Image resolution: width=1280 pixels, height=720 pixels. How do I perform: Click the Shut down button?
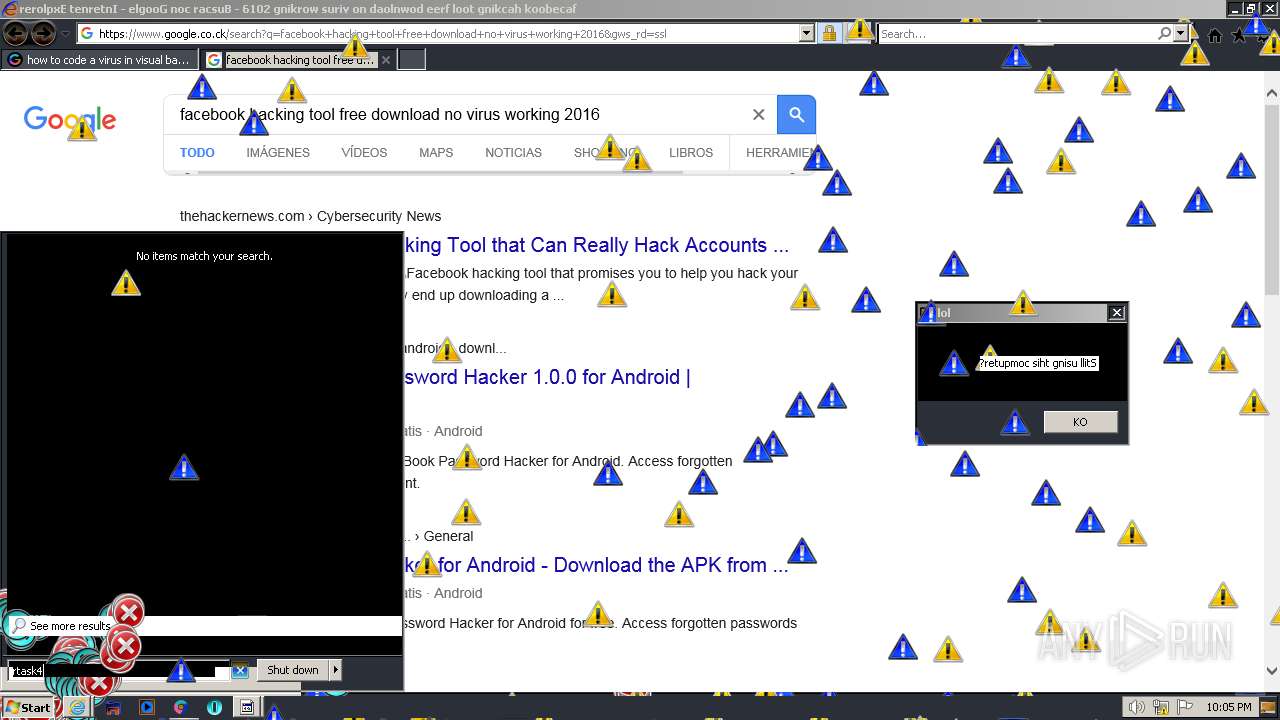[x=293, y=670]
